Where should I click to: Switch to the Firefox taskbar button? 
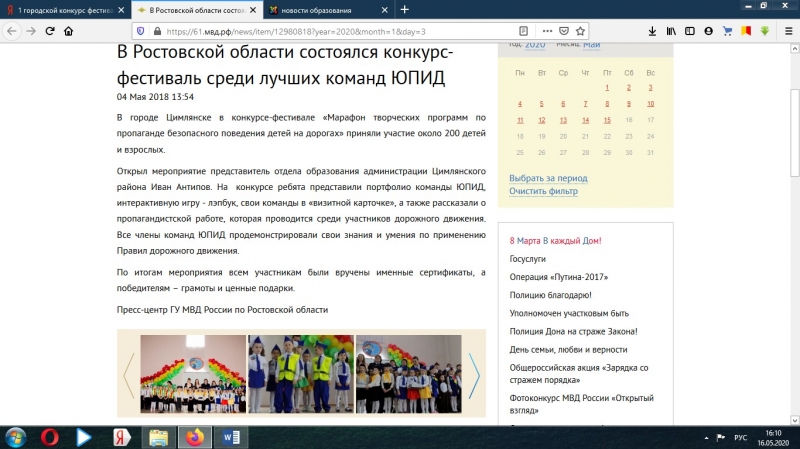[x=195, y=438]
